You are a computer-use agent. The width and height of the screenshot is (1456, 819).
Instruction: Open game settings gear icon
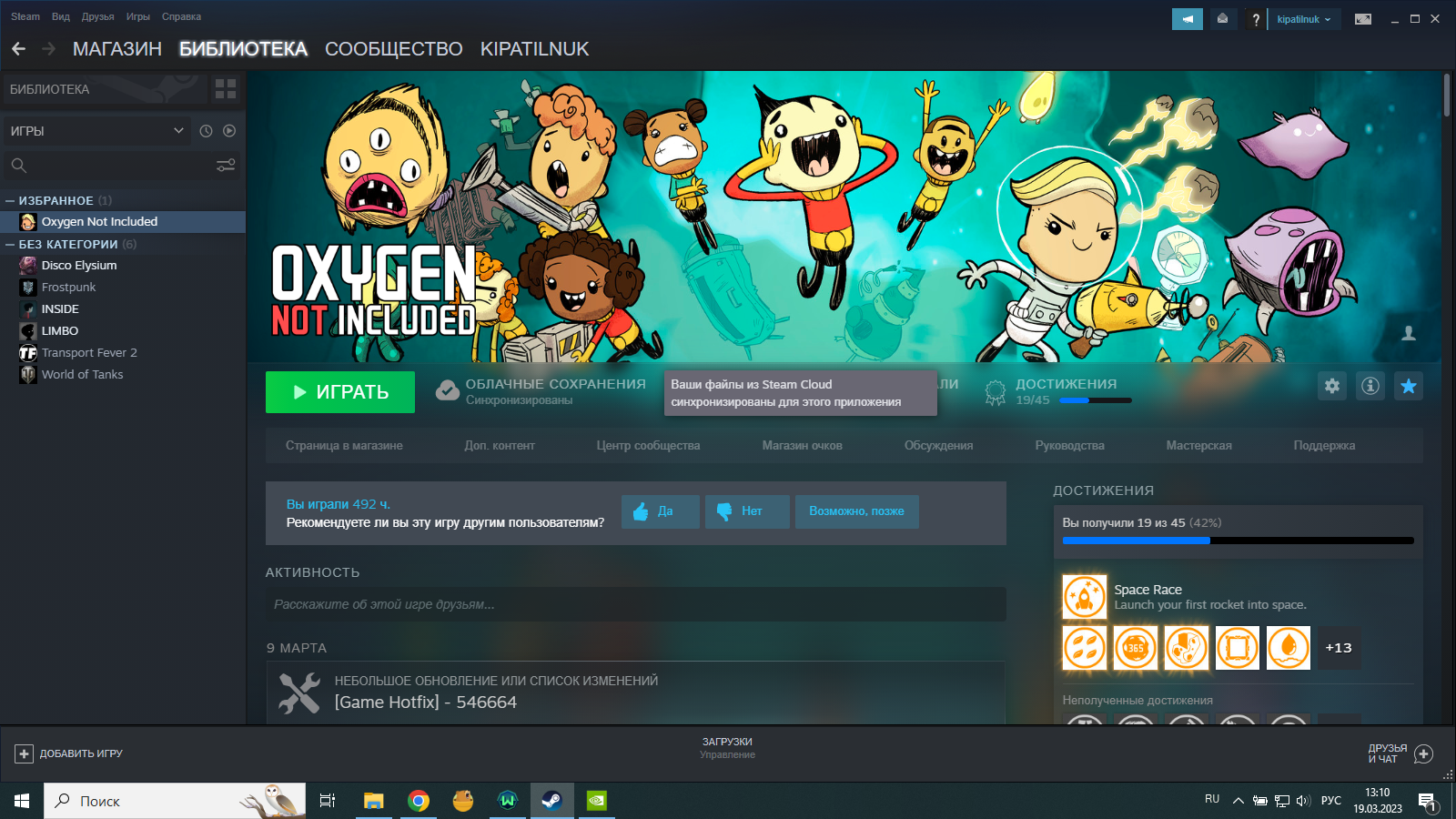tap(1332, 386)
